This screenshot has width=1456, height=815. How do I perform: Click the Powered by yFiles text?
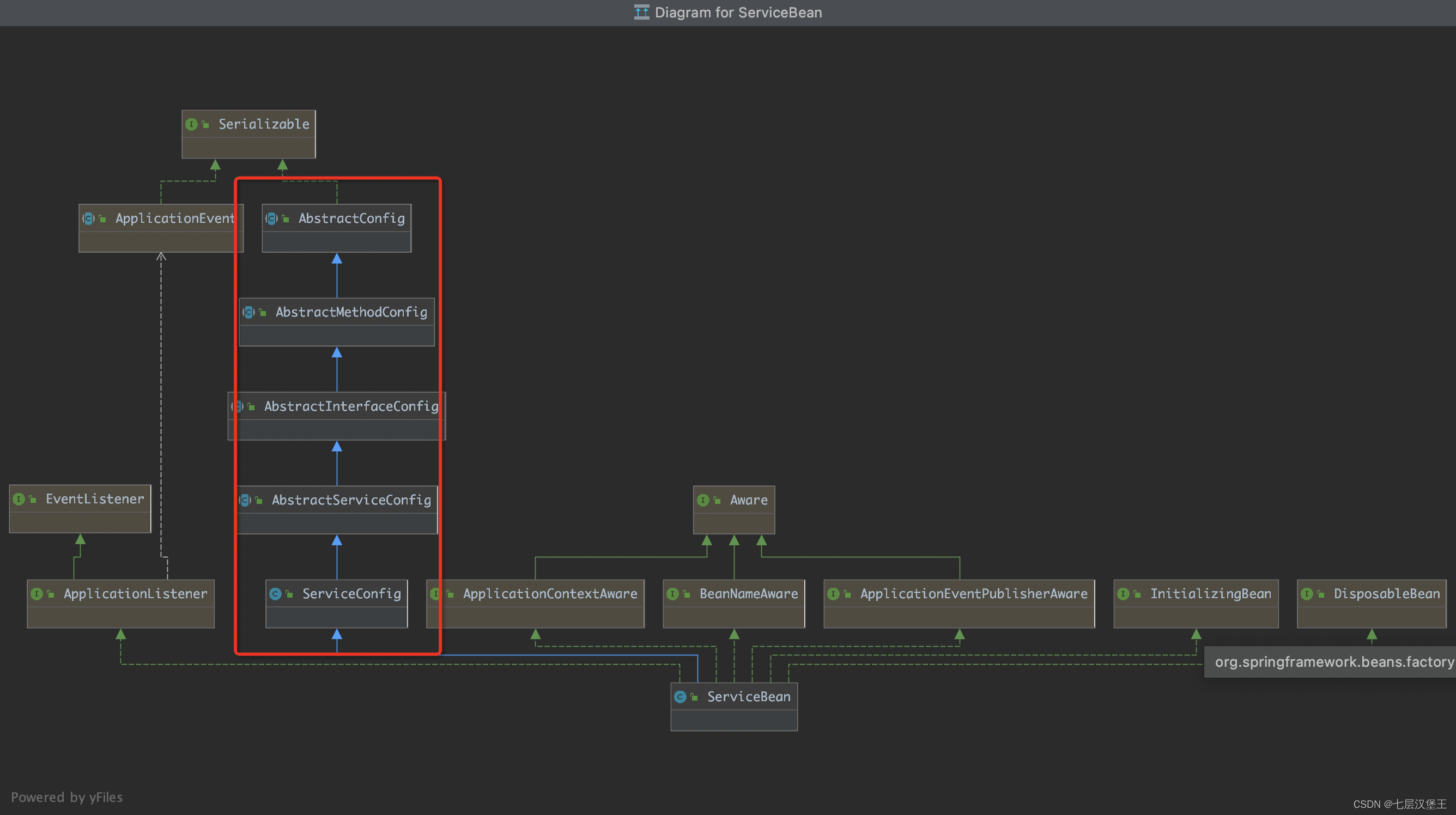point(66,797)
